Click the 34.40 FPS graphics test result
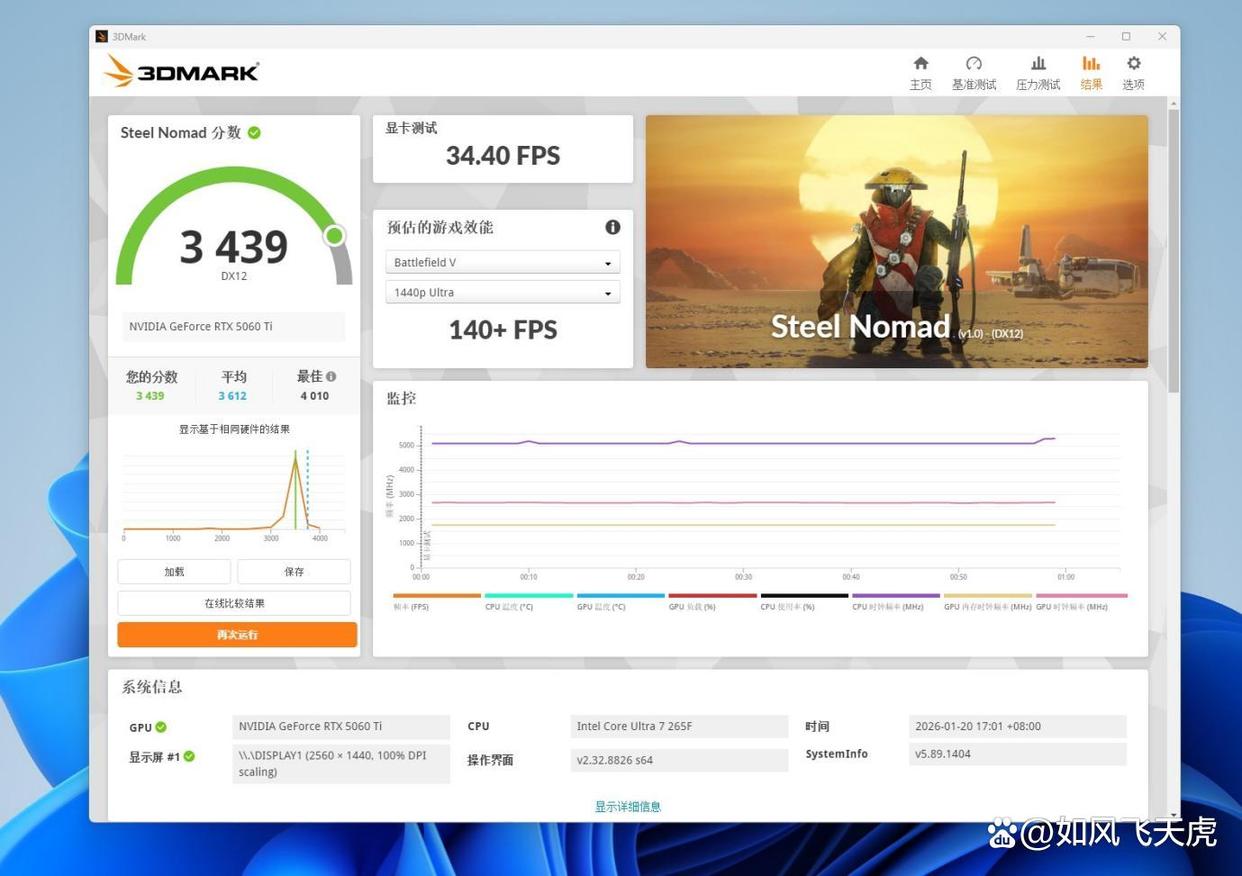The width and height of the screenshot is (1242, 876). point(503,155)
